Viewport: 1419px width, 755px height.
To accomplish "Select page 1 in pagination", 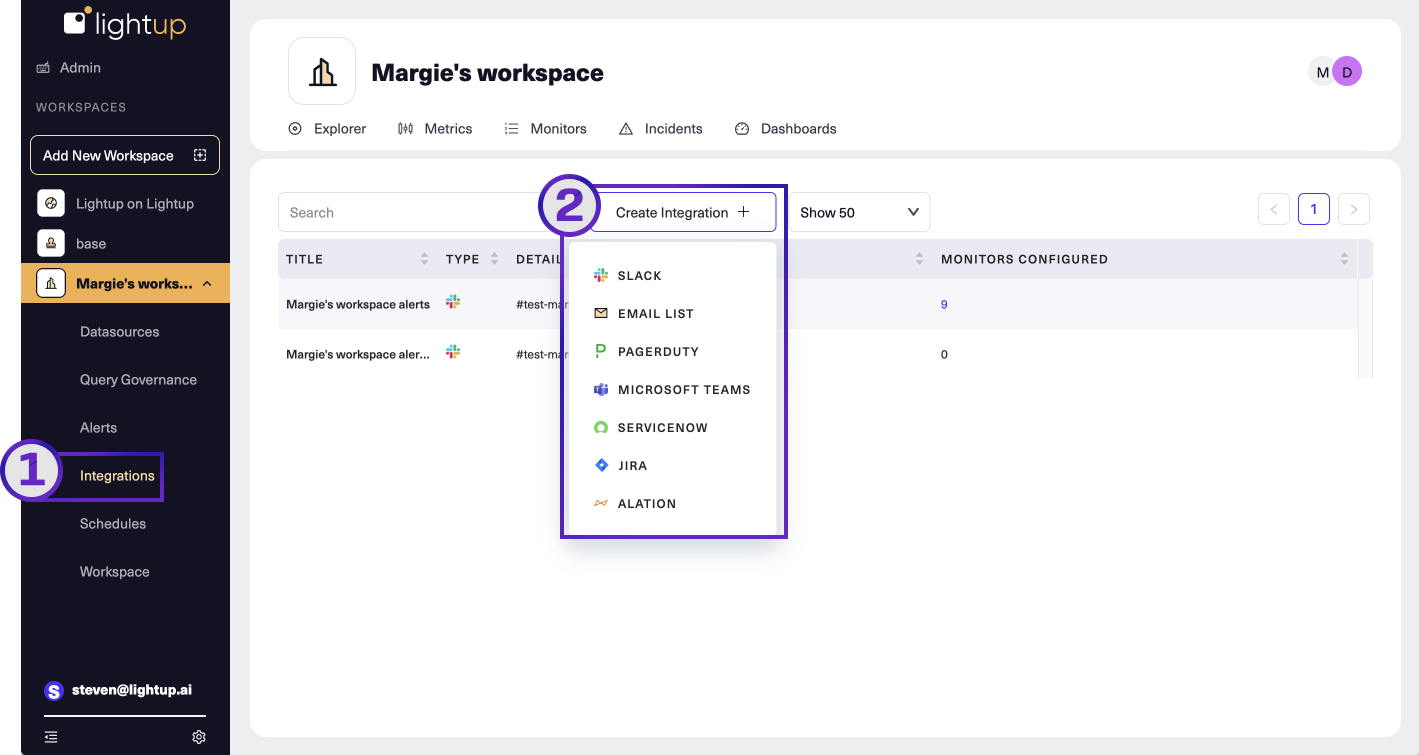I will pyautogui.click(x=1314, y=209).
